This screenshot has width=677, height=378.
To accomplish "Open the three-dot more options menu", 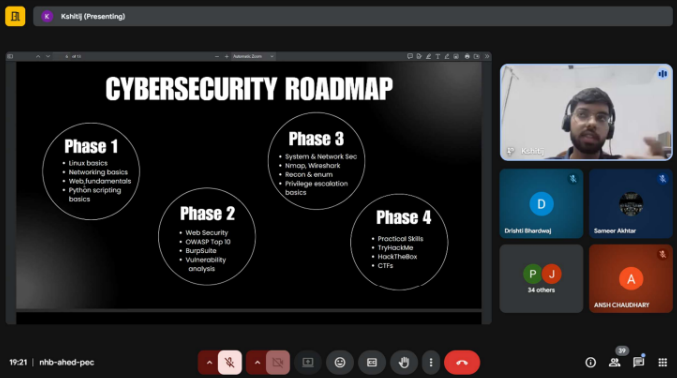I will (430, 362).
